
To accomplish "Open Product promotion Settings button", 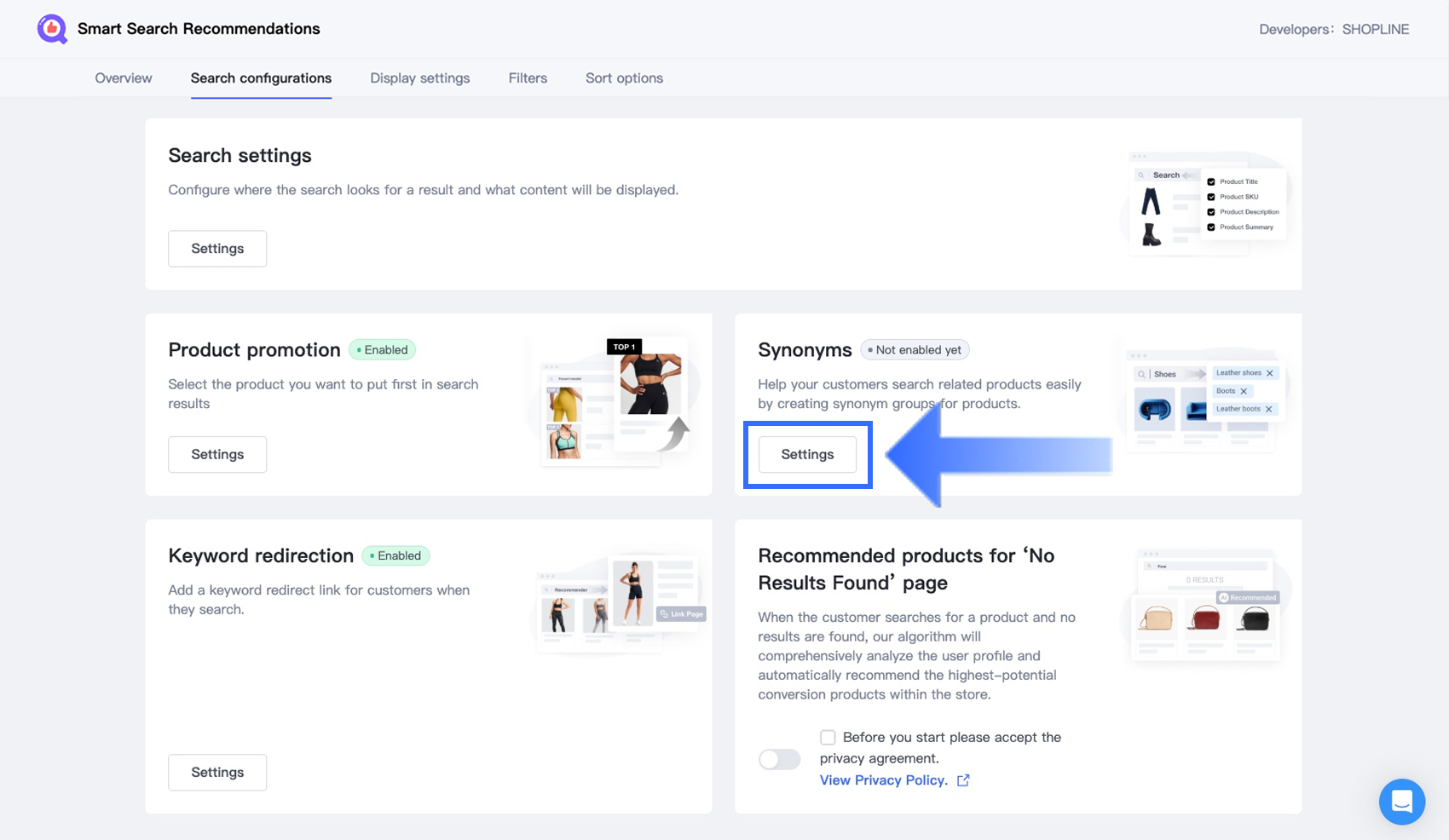I will [x=217, y=455].
